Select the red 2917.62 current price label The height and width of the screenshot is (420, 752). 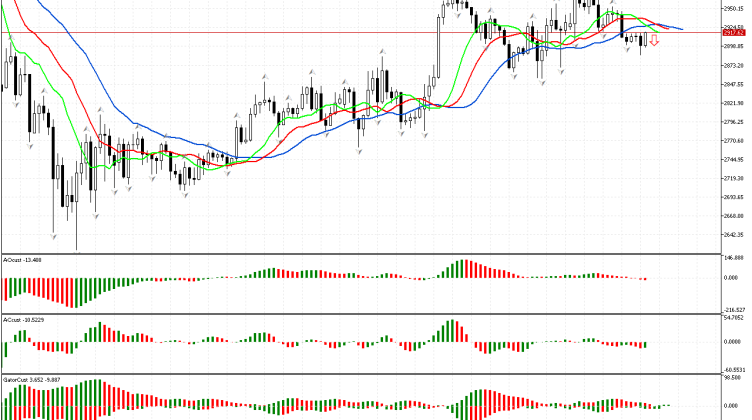(734, 33)
